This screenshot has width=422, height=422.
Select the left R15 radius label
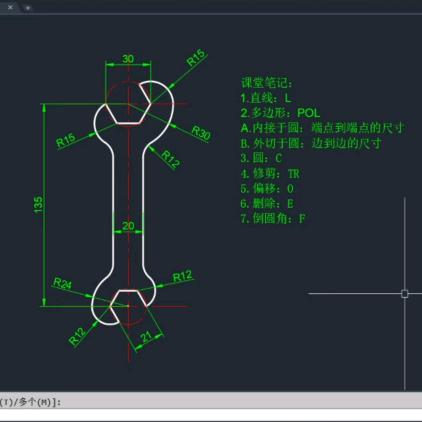coord(66,140)
